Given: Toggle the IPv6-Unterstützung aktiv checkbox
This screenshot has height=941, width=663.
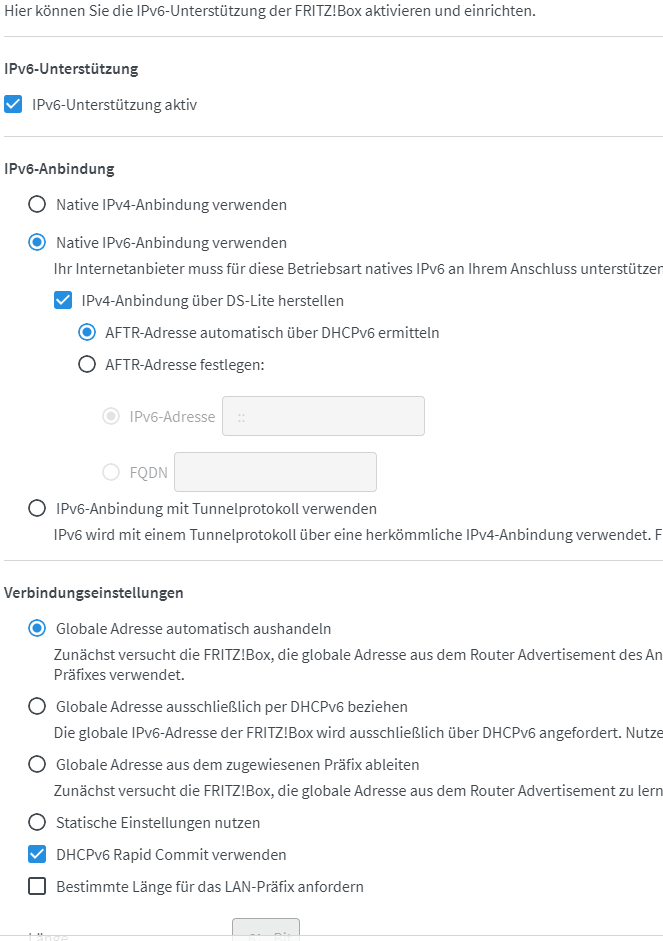Looking at the screenshot, I should click(x=13, y=104).
